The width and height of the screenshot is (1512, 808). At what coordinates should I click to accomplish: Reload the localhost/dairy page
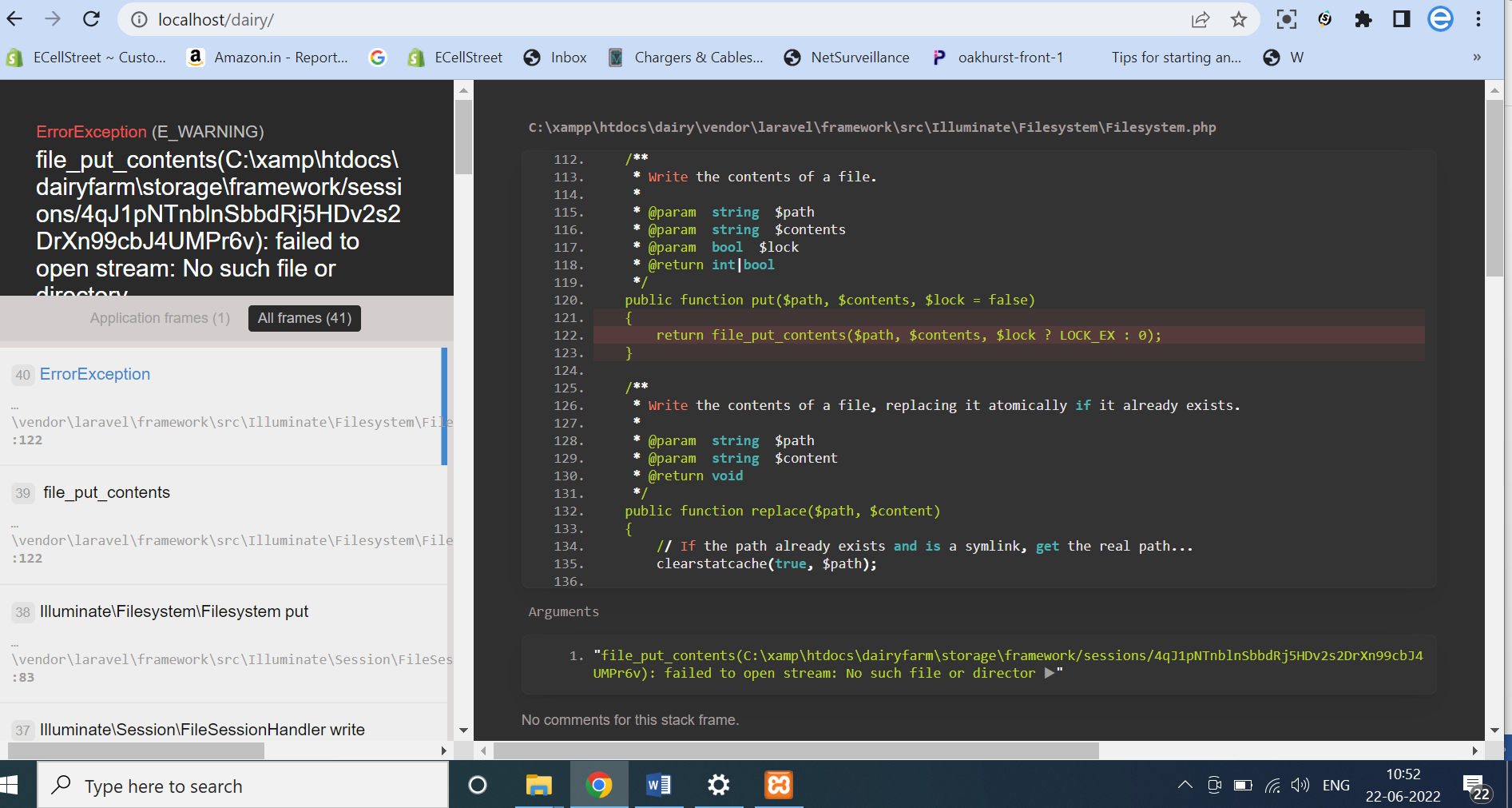(91, 19)
